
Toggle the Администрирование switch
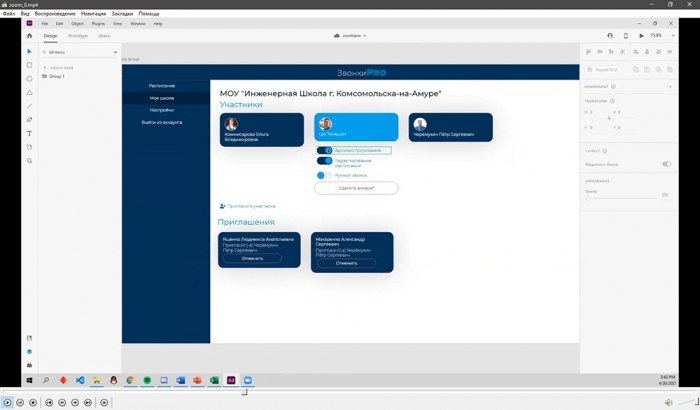(x=325, y=150)
